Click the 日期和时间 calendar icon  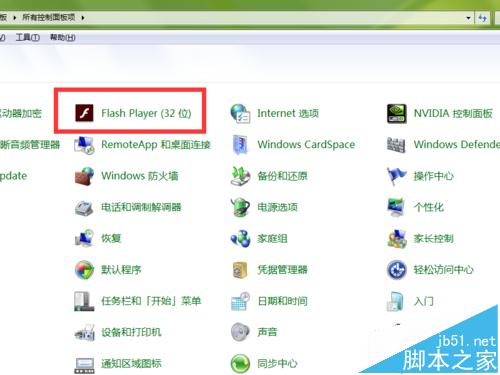(240, 301)
